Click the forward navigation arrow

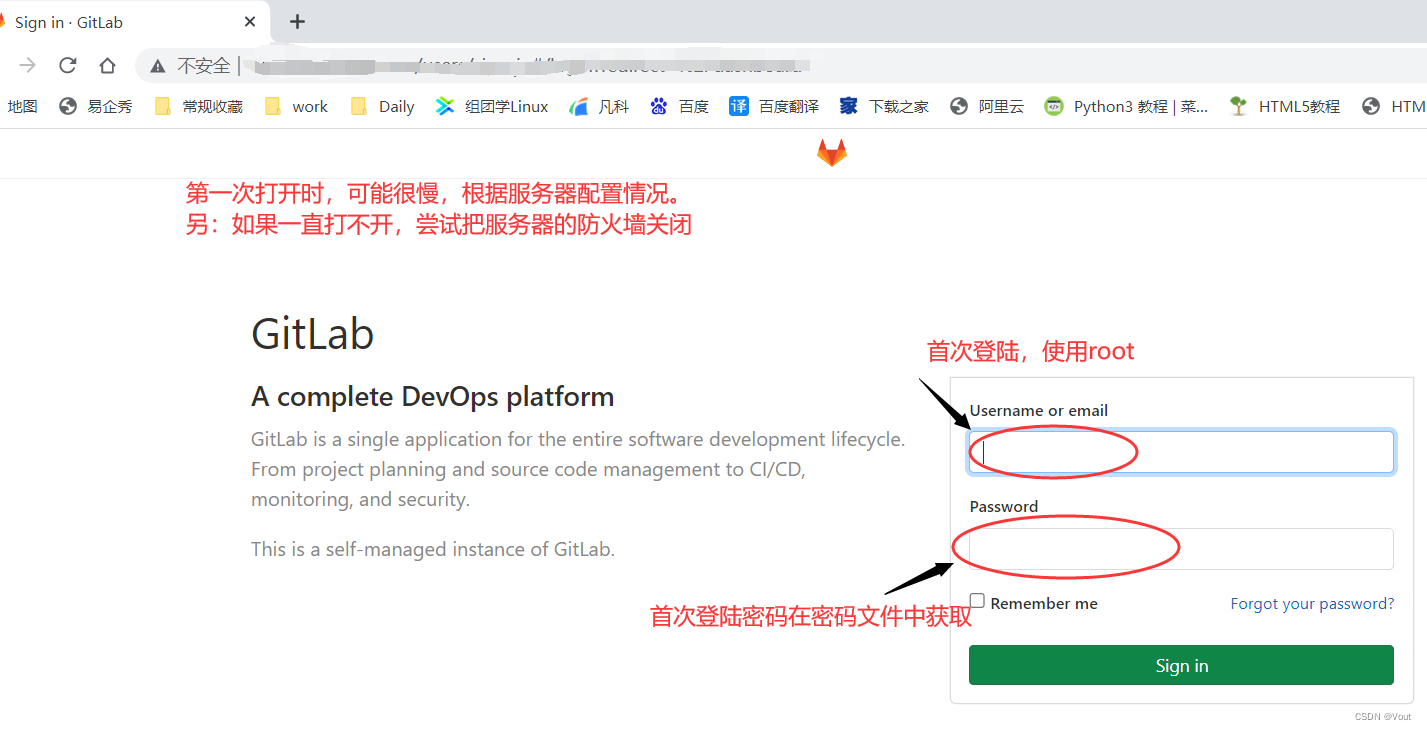point(28,65)
